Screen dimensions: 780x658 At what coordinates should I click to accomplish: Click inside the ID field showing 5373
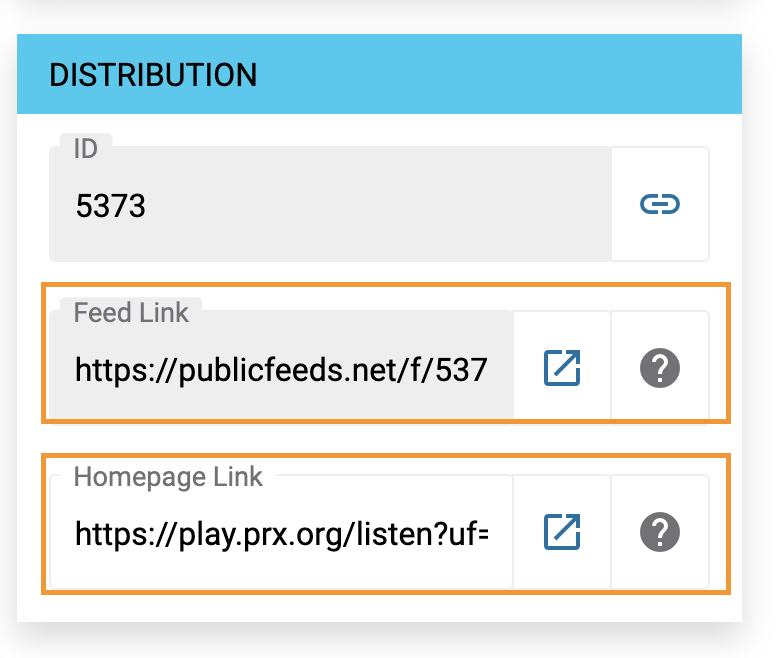[x=330, y=204]
